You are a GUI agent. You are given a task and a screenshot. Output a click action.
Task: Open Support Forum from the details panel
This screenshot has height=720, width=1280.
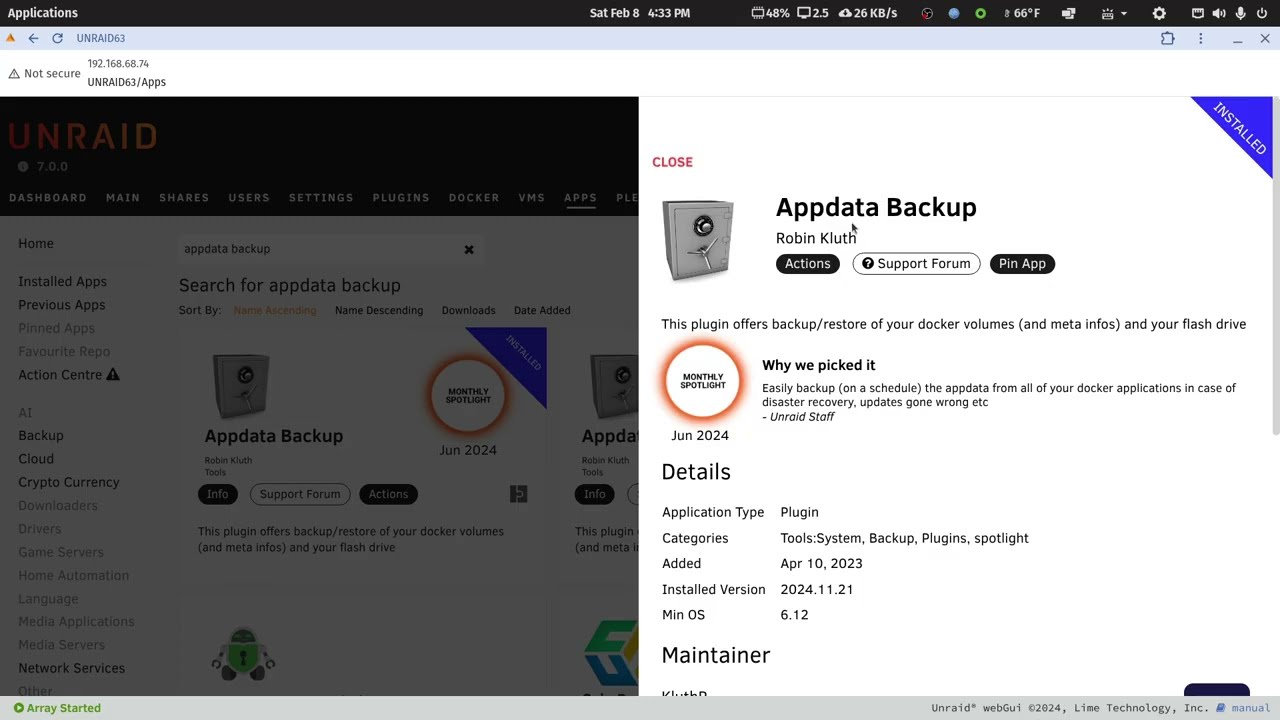click(x=916, y=264)
